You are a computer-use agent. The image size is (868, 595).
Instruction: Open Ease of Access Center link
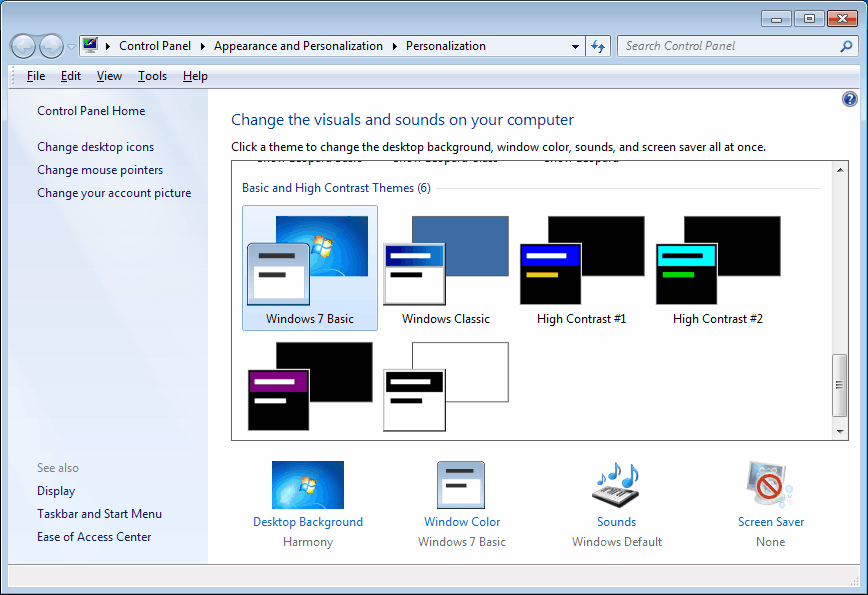click(94, 537)
